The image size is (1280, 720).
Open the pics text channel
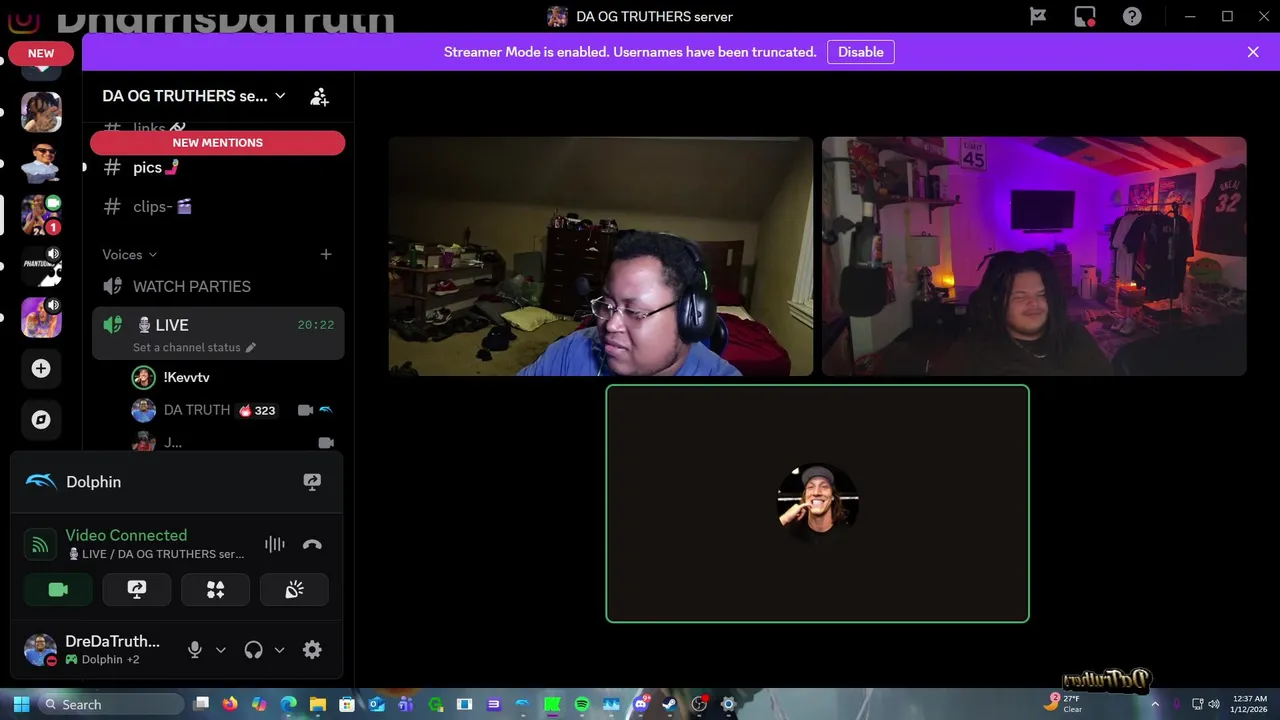(218, 168)
